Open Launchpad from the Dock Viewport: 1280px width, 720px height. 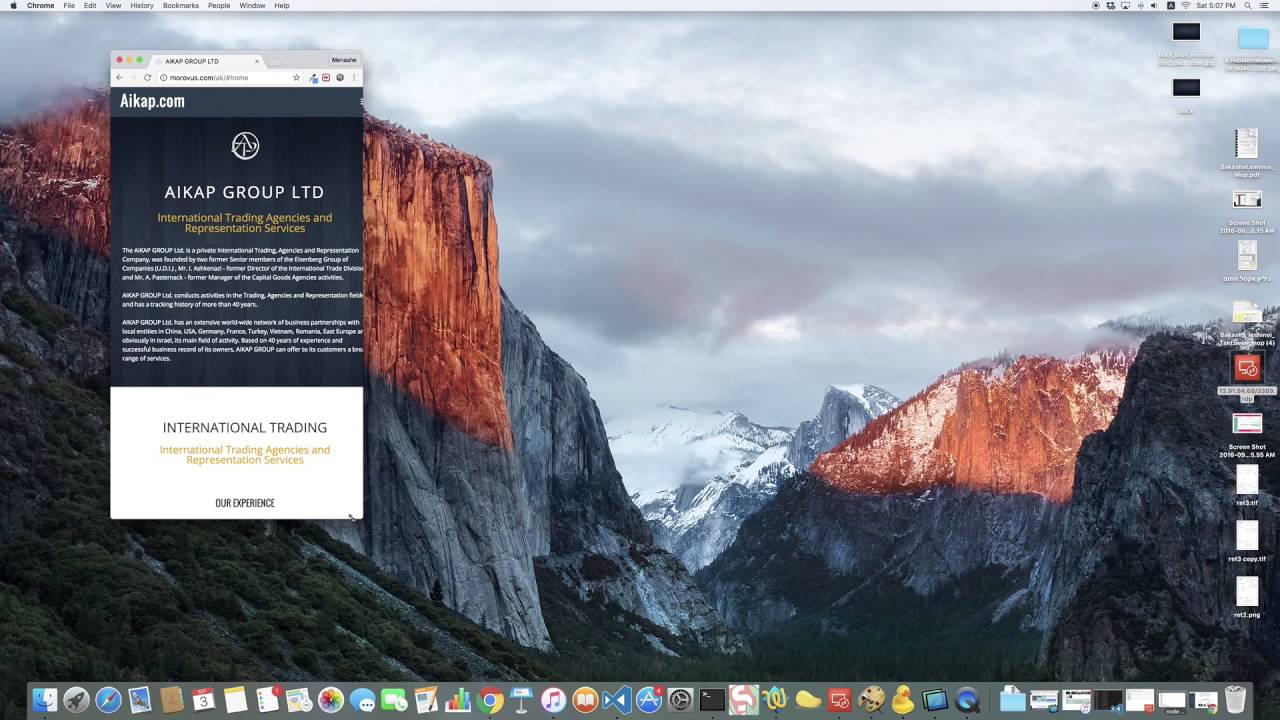76,700
